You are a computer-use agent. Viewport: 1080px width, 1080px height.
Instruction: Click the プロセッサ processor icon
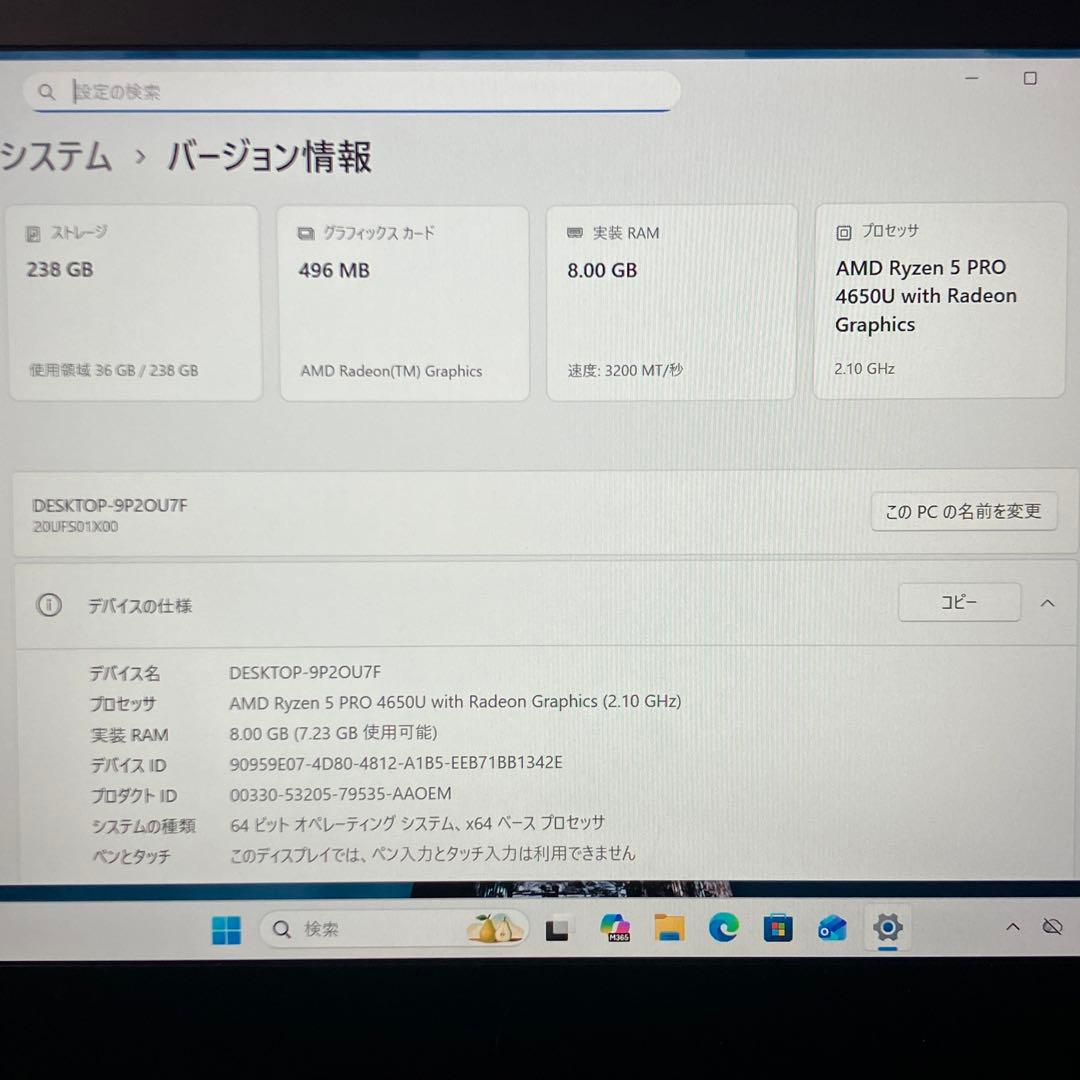841,231
